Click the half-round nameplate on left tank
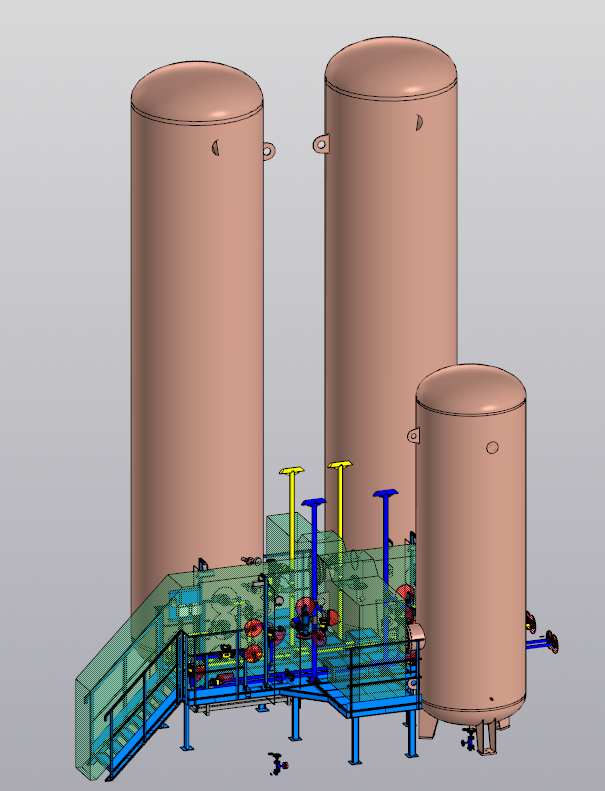 click(214, 147)
